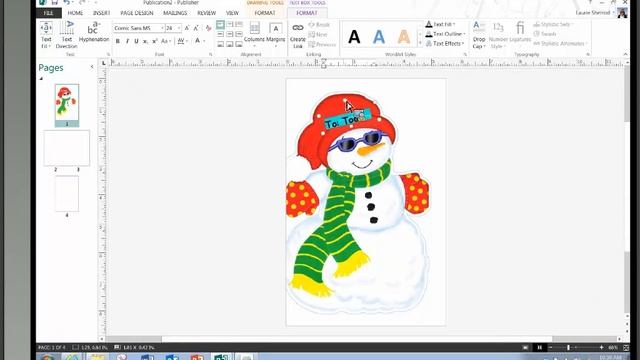
Task: Click the Stylistic Sets button
Action: tap(553, 24)
